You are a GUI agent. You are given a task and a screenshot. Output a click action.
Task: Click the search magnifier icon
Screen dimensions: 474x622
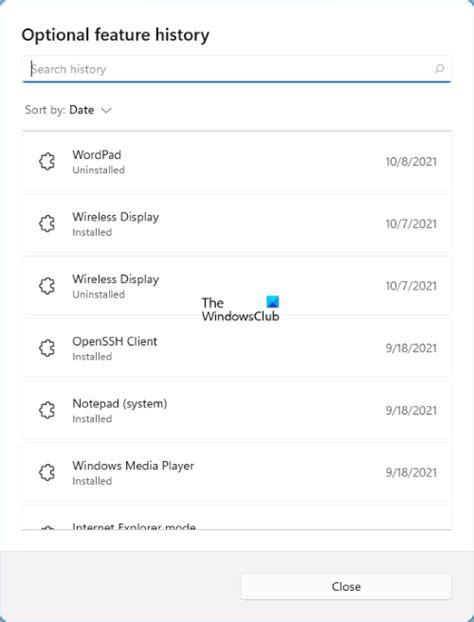[439, 69]
